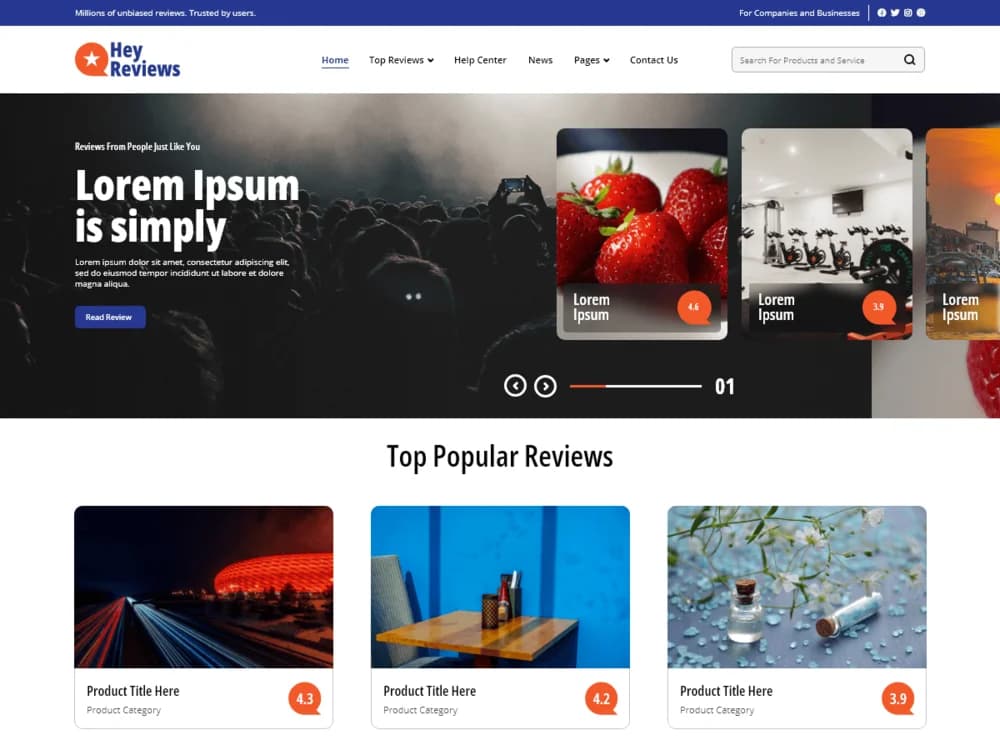Click the 4.6 rating badge on the strawberry card
This screenshot has height=750, width=1000.
click(696, 308)
